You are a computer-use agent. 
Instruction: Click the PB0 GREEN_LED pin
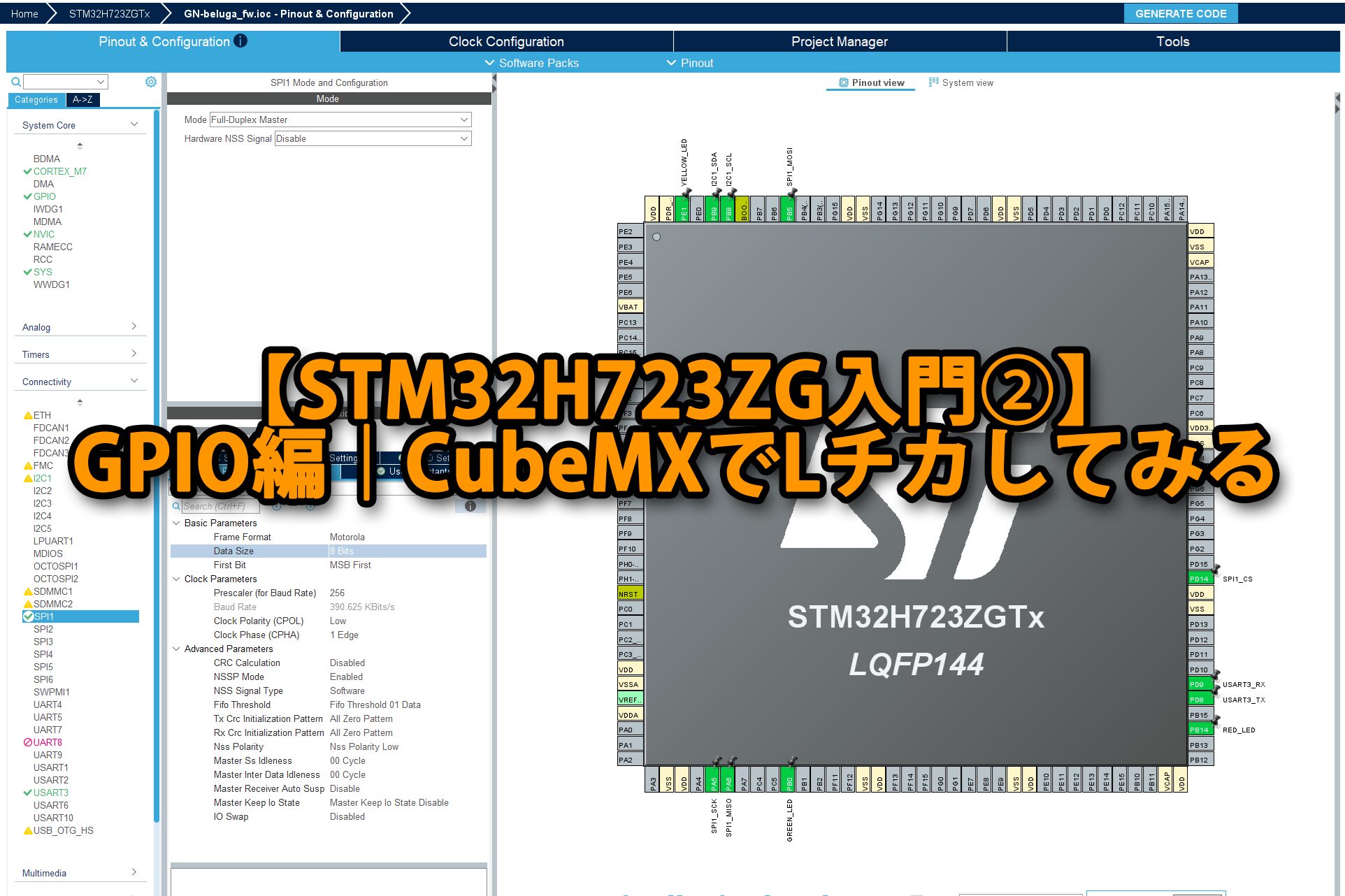point(789,780)
